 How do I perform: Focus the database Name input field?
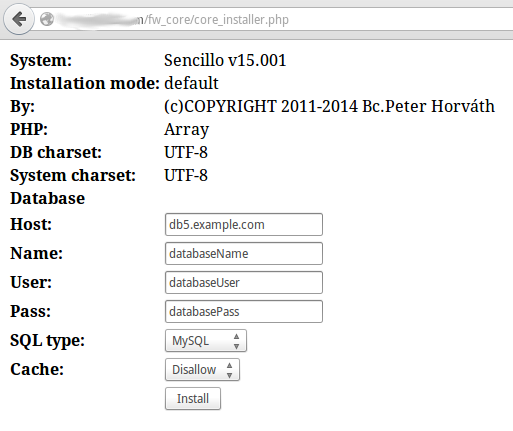tap(244, 254)
